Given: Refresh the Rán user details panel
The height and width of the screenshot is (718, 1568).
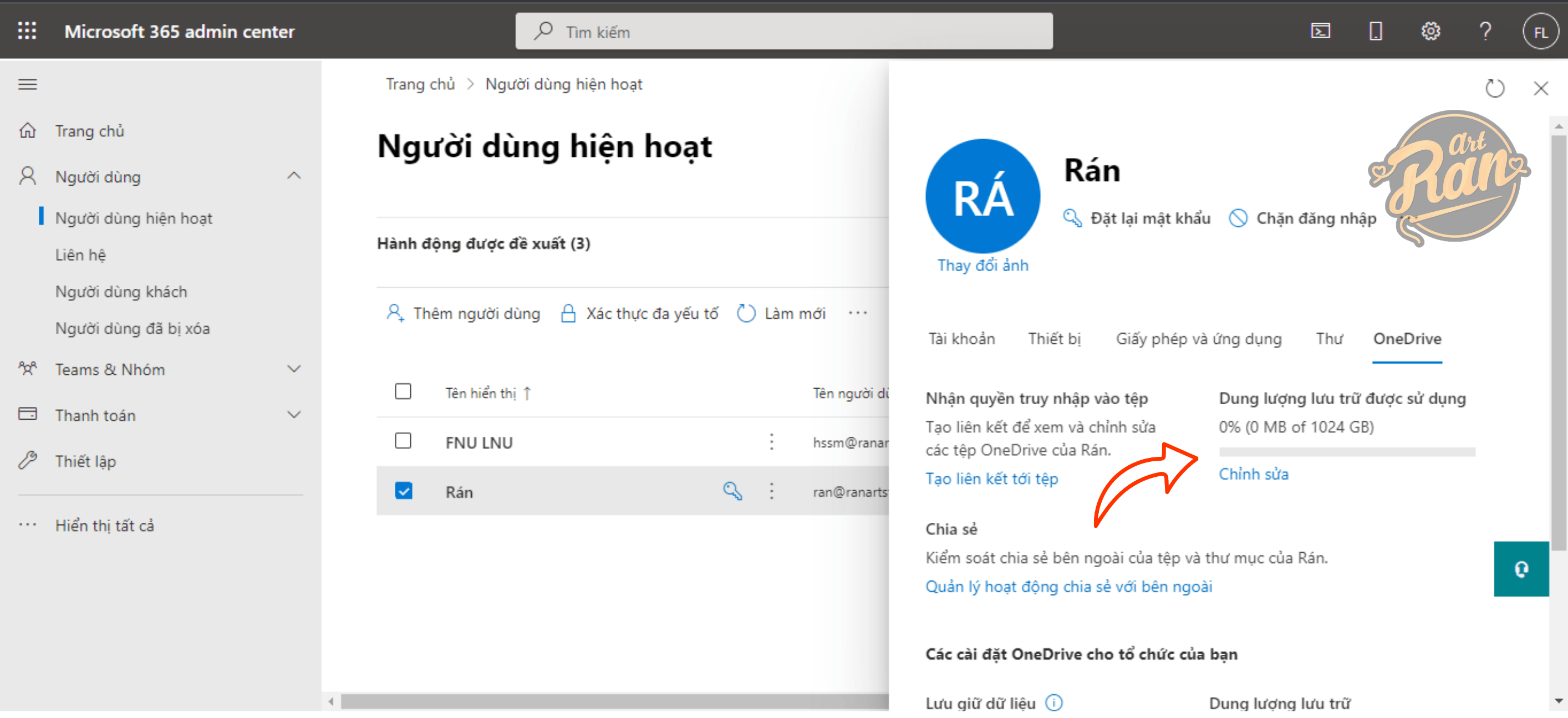Looking at the screenshot, I should (1494, 88).
